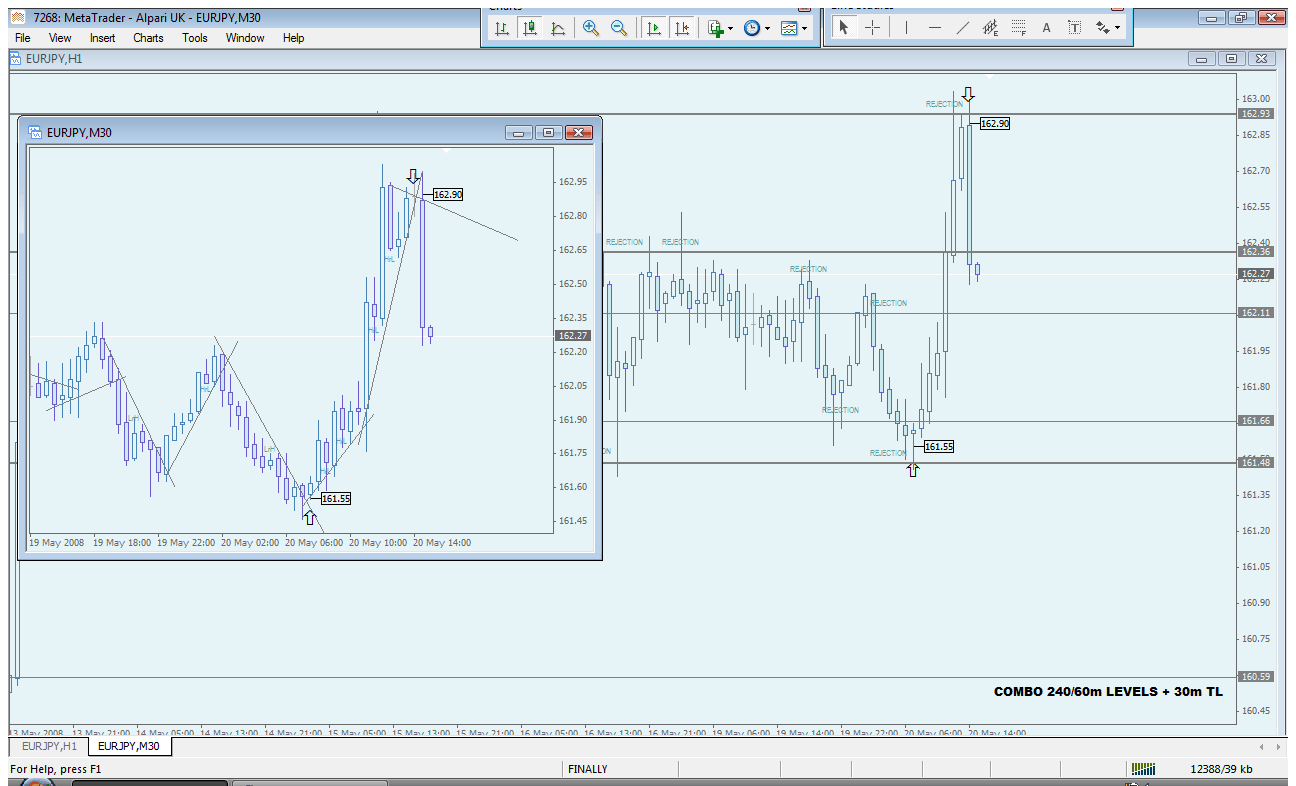Open the Insert menu
This screenshot has width=1296, height=786.
coord(103,38)
